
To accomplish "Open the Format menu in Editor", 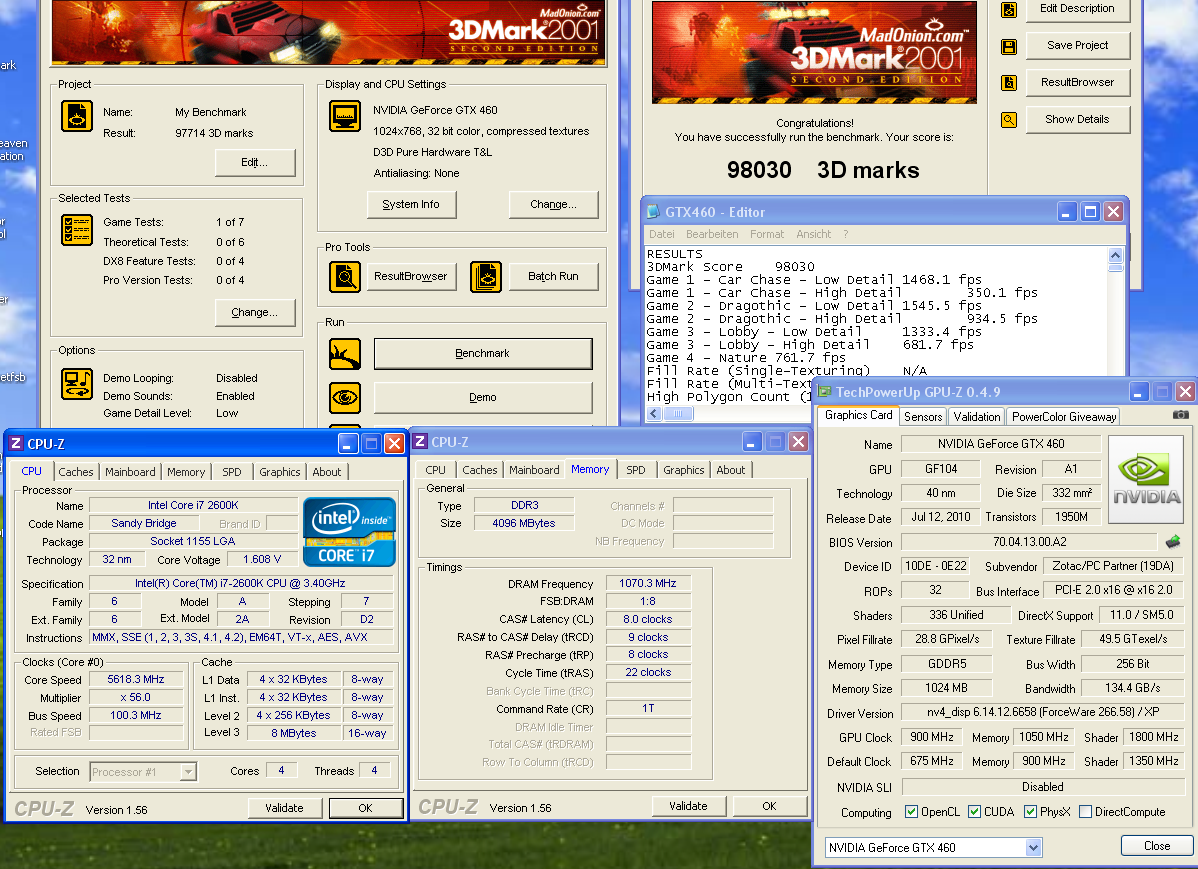I will pyautogui.click(x=767, y=235).
